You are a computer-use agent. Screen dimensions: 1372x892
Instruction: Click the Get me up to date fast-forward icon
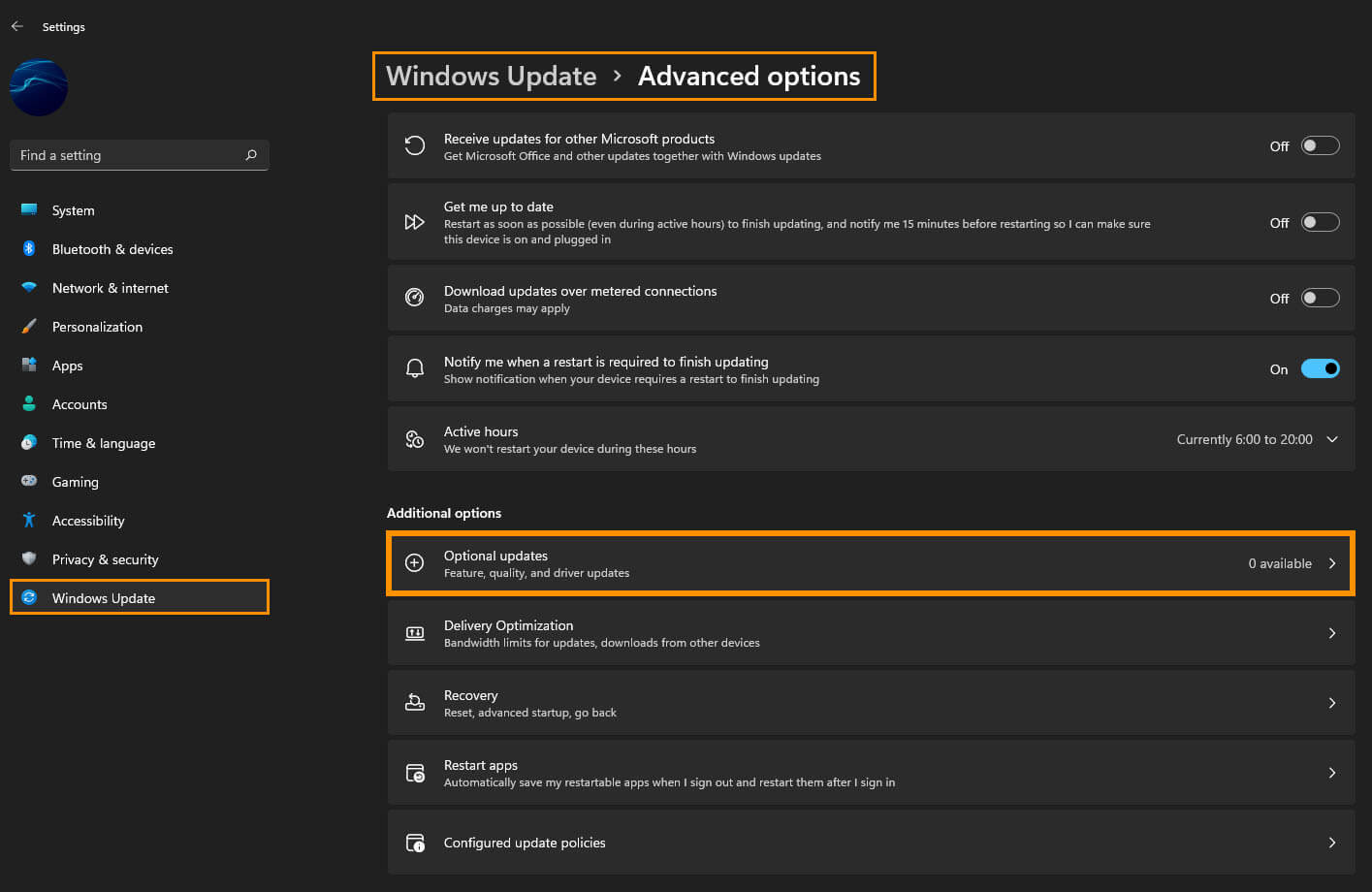tap(414, 222)
